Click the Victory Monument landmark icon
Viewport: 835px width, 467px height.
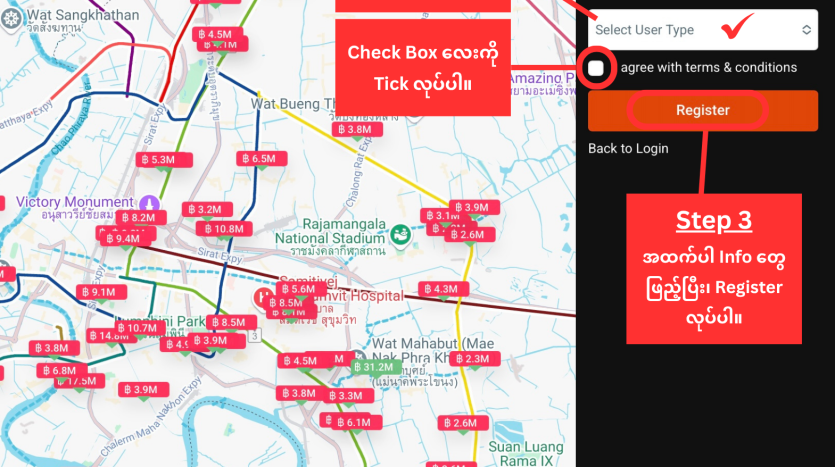[x=149, y=203]
